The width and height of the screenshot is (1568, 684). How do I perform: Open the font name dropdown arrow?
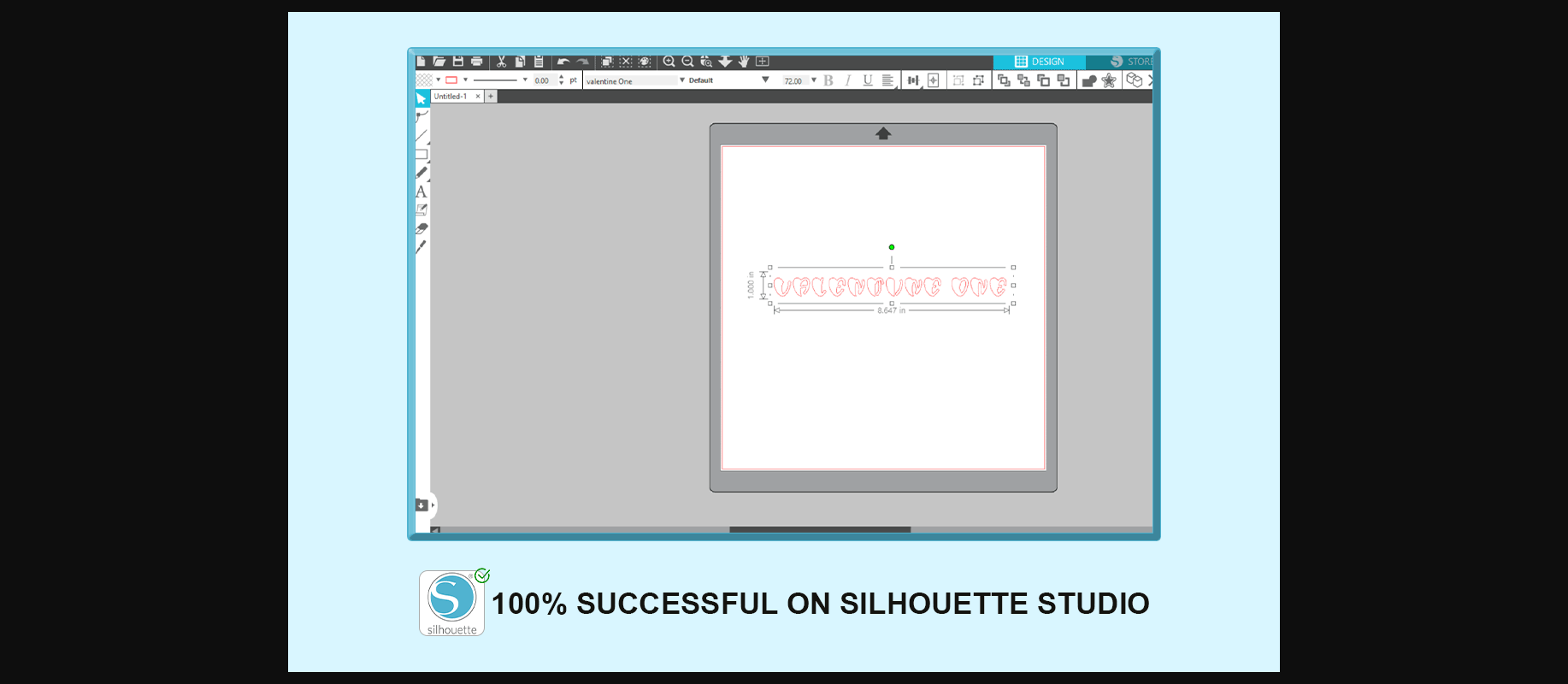682,80
